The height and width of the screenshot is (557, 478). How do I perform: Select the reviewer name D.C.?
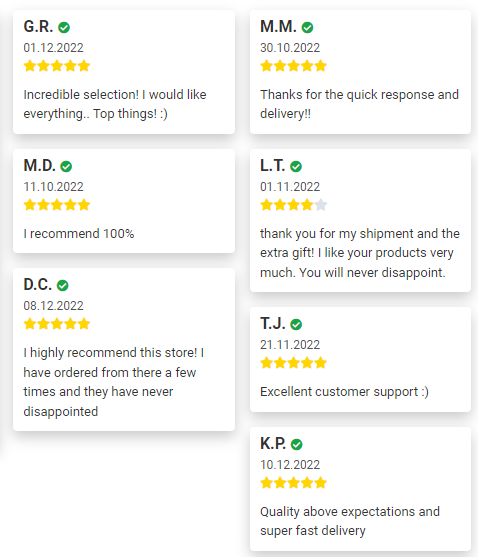point(38,285)
